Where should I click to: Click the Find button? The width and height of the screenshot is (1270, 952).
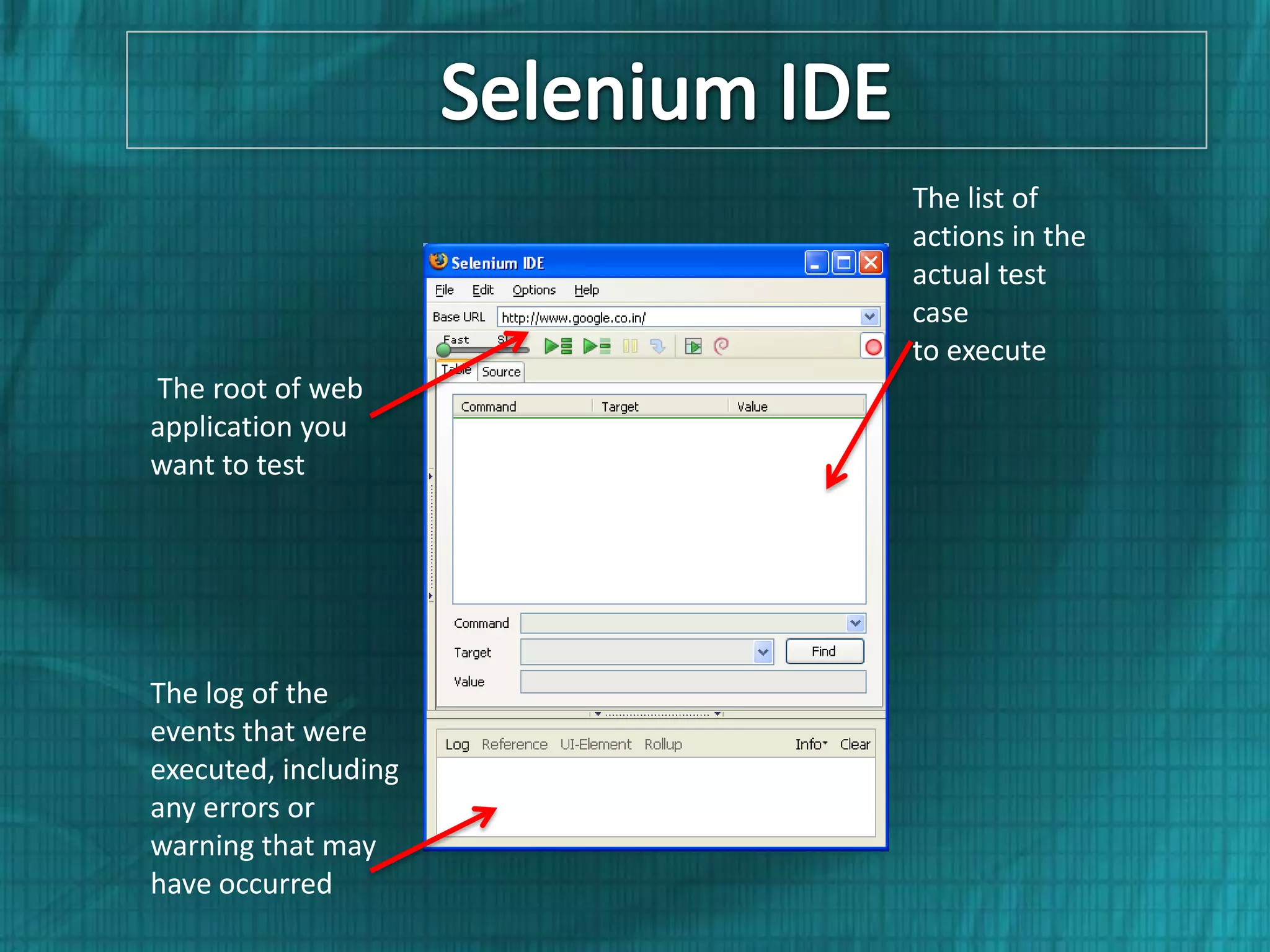(x=824, y=651)
